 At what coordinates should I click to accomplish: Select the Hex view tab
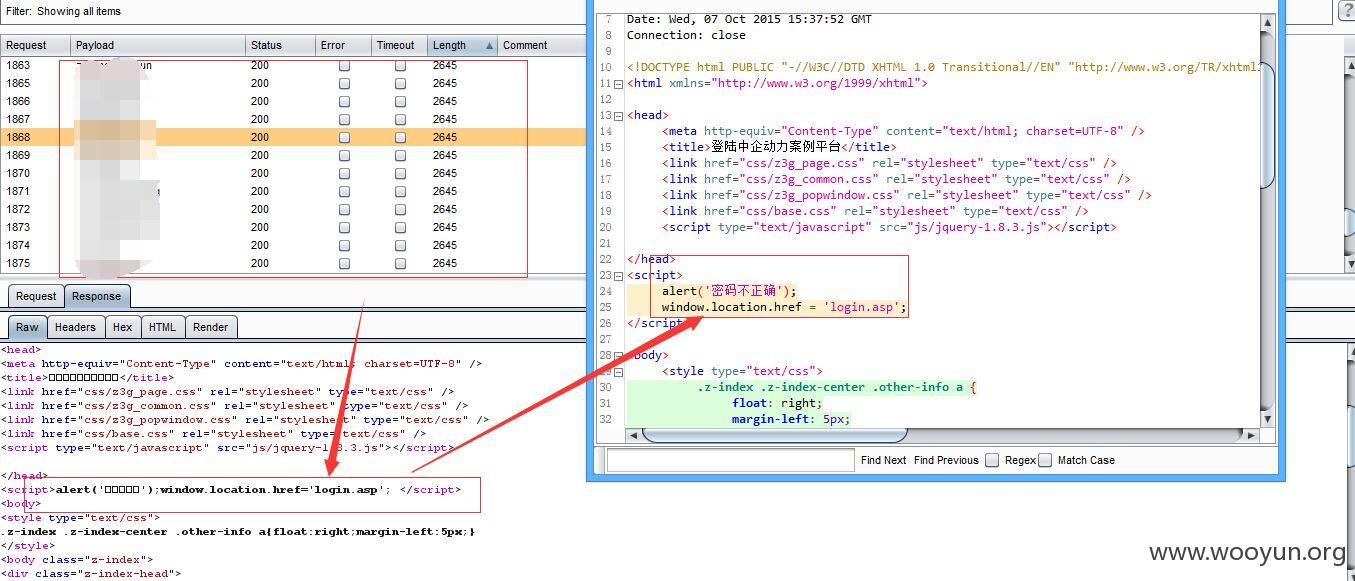pos(122,327)
